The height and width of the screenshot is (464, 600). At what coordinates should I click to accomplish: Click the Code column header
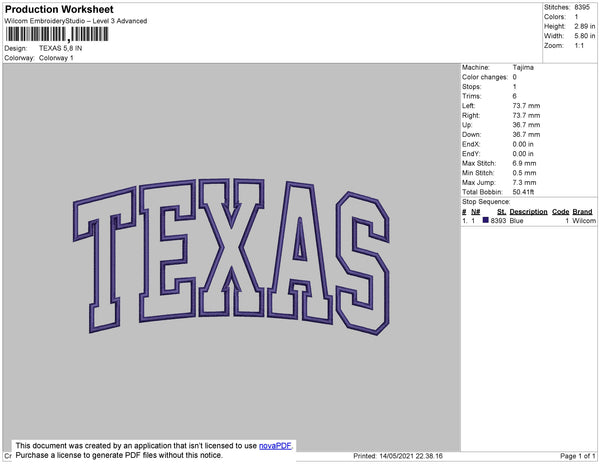point(560,212)
